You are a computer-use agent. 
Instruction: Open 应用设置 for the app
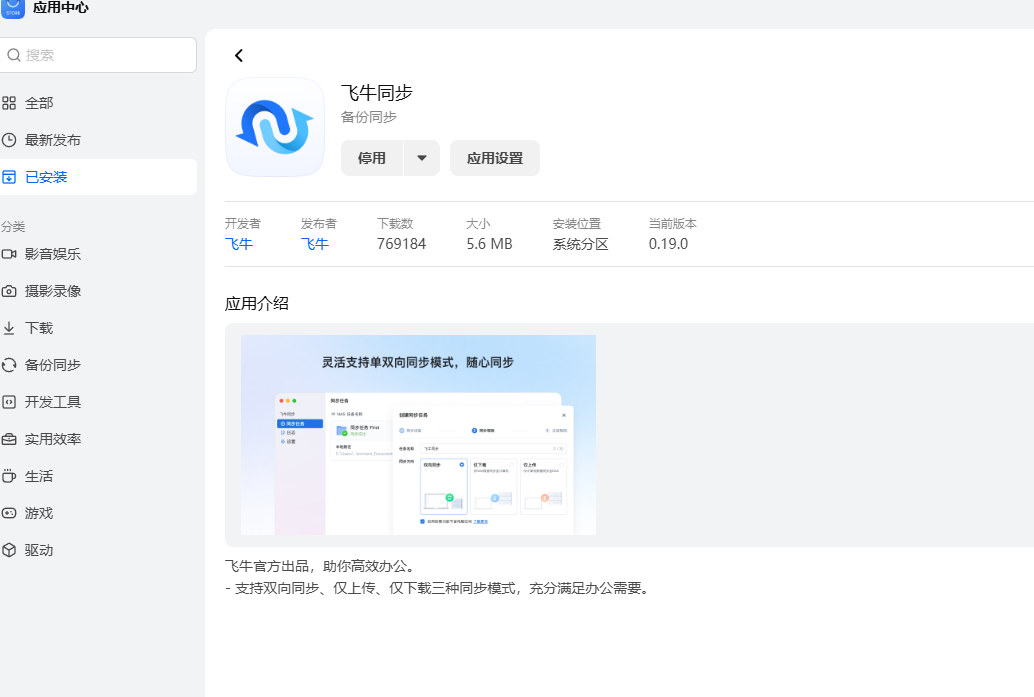(495, 158)
